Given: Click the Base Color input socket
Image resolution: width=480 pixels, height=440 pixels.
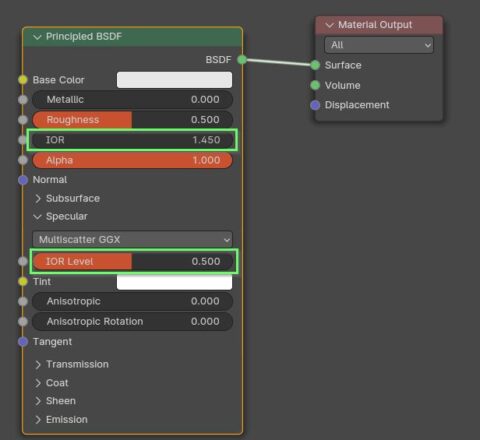Looking at the screenshot, I should (23, 80).
